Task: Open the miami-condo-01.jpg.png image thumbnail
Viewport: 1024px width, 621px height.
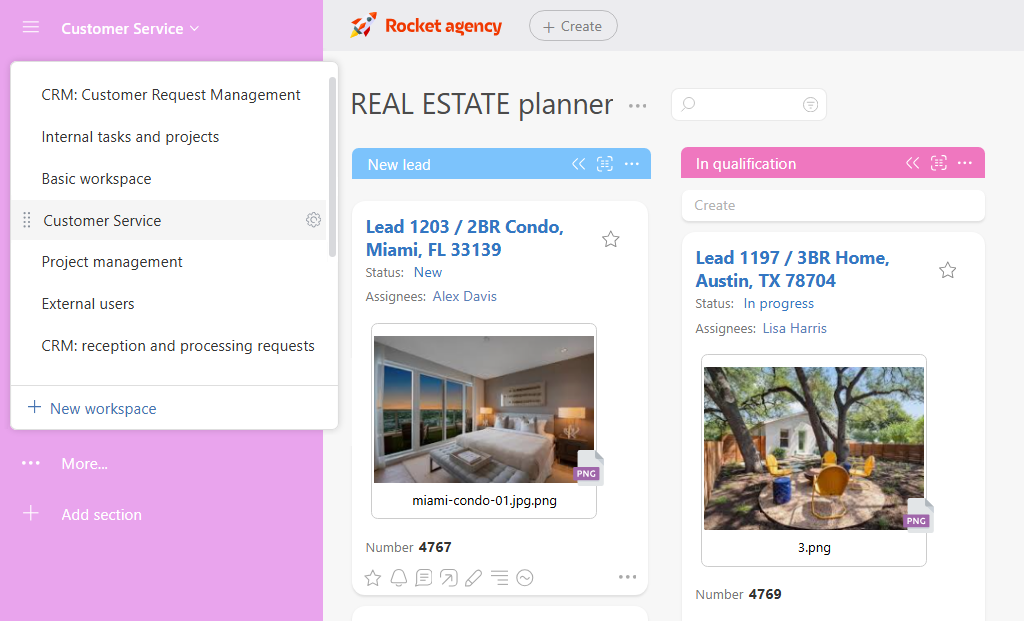Action: click(484, 409)
